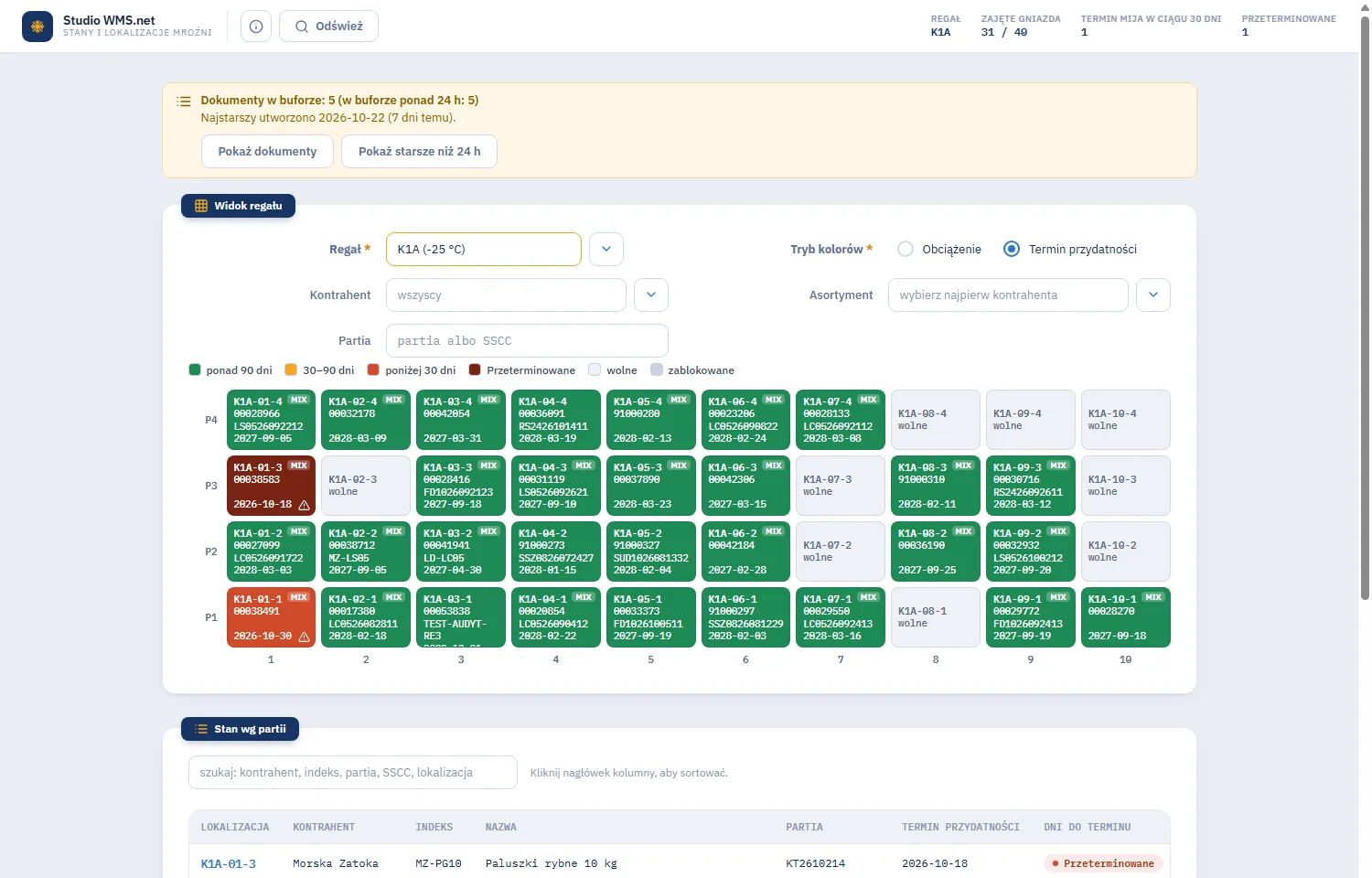The image size is (1372, 878).
Task: Select empty rack slot K1A-07-2
Action: tap(841, 551)
